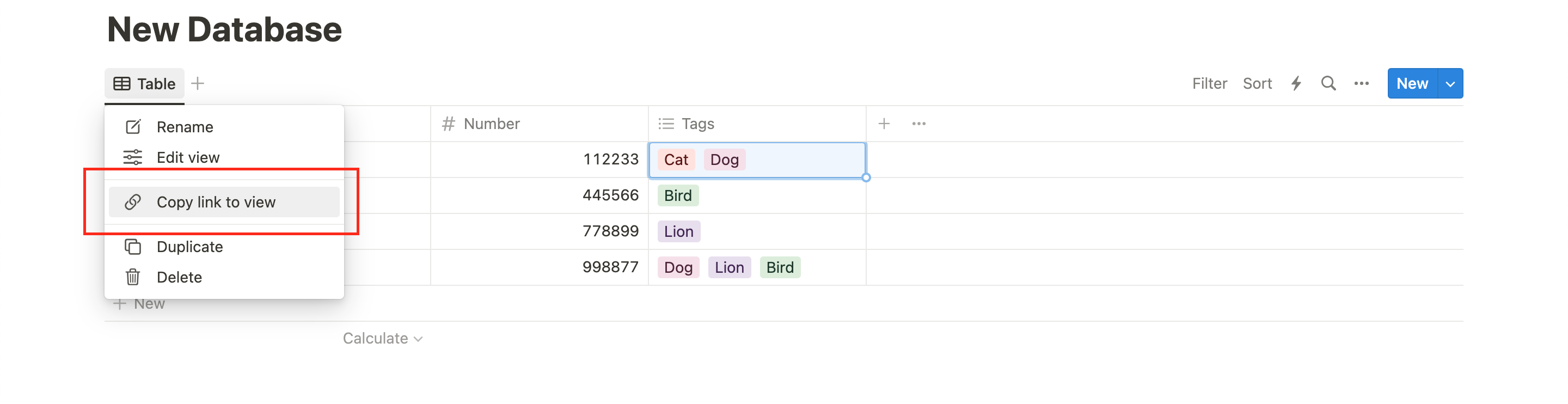Click the Sort option

click(1257, 83)
